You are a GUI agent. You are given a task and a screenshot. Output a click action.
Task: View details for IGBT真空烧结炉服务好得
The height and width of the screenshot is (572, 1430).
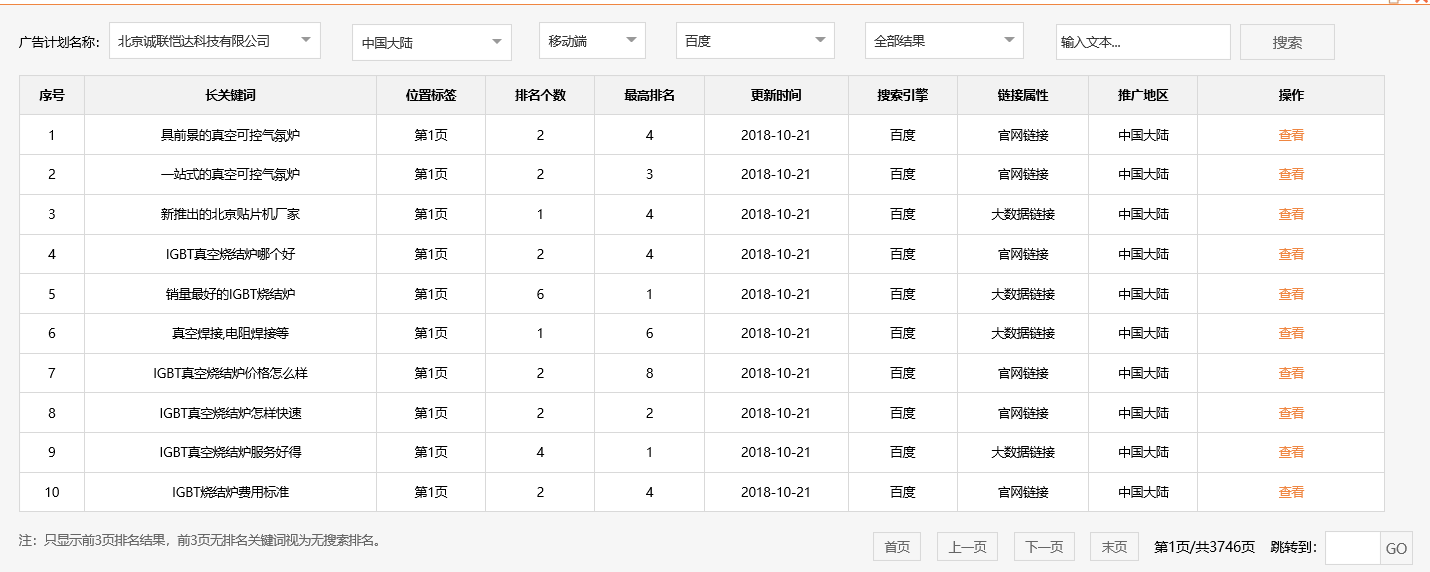point(1291,452)
